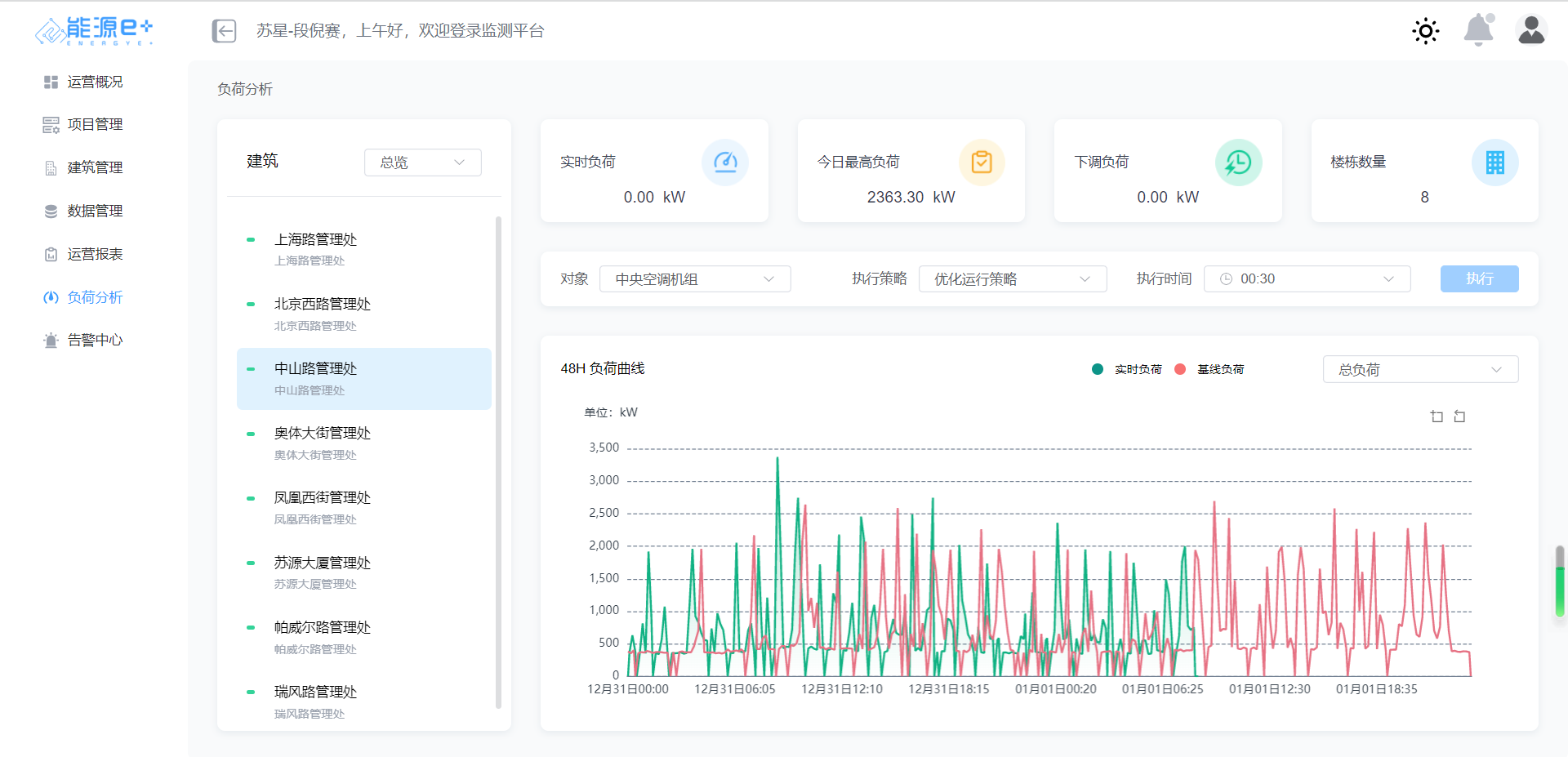Collapse sidebar with the back arrow icon
The height and width of the screenshot is (757, 1568).
[224, 31]
